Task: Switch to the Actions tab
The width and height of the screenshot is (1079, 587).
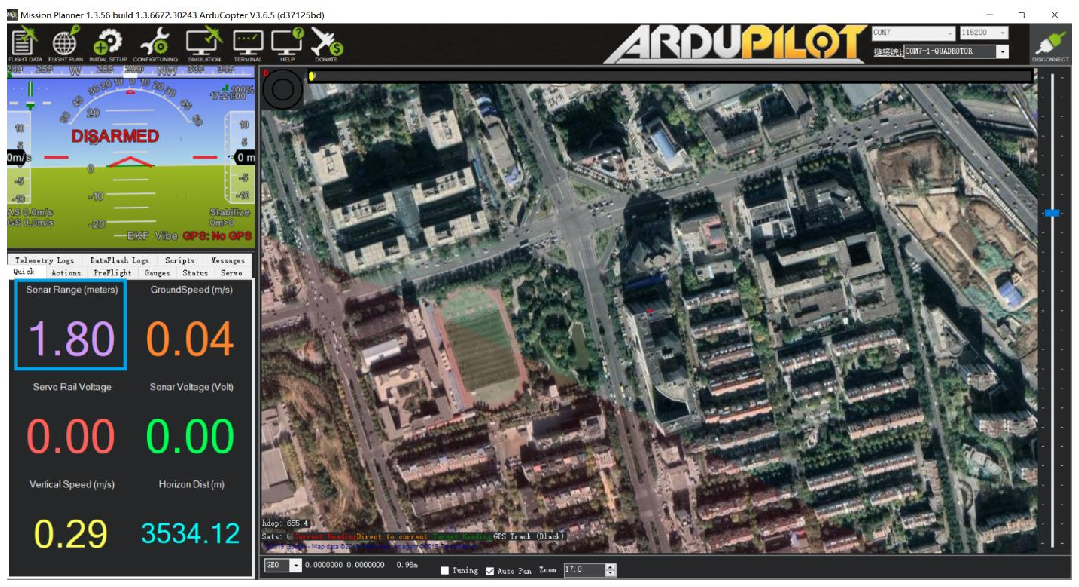Action: 66,273
